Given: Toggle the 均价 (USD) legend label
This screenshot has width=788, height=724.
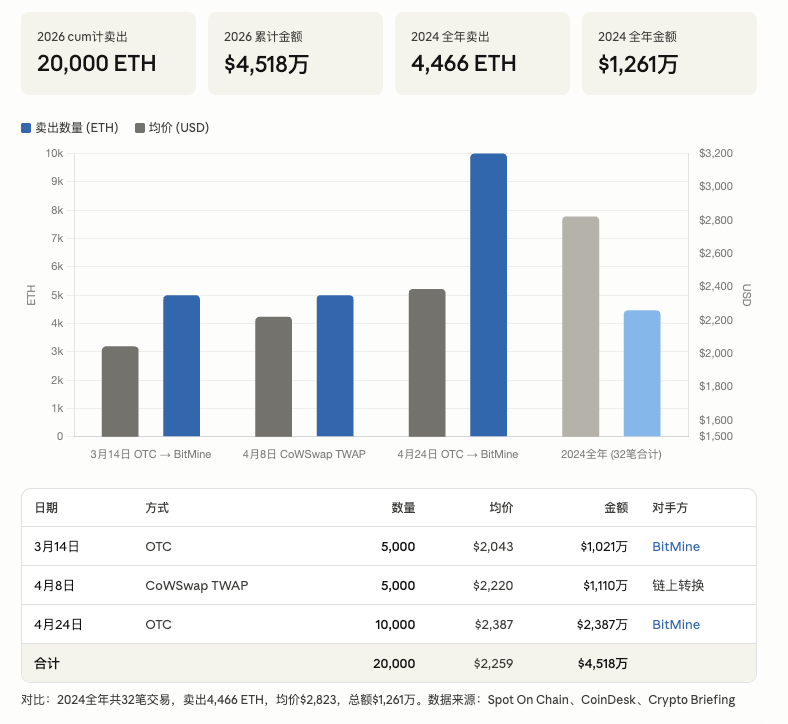Looking at the screenshot, I should click(179, 128).
